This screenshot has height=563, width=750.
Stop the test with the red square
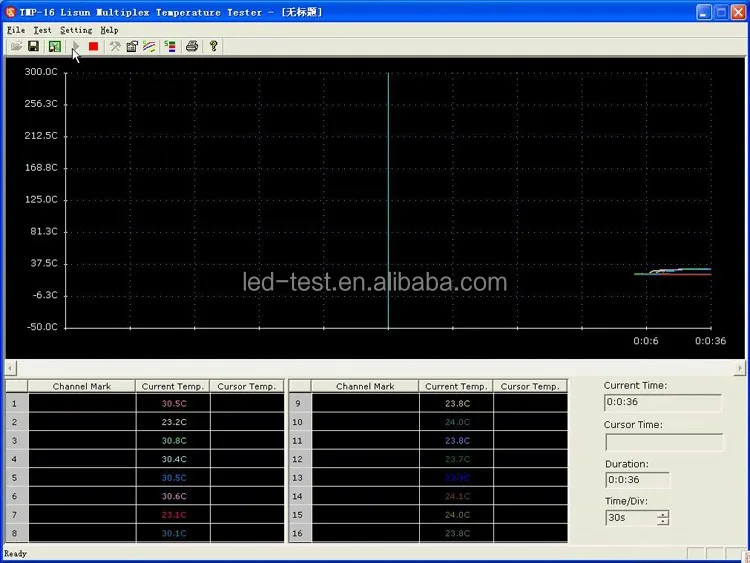(x=93, y=46)
